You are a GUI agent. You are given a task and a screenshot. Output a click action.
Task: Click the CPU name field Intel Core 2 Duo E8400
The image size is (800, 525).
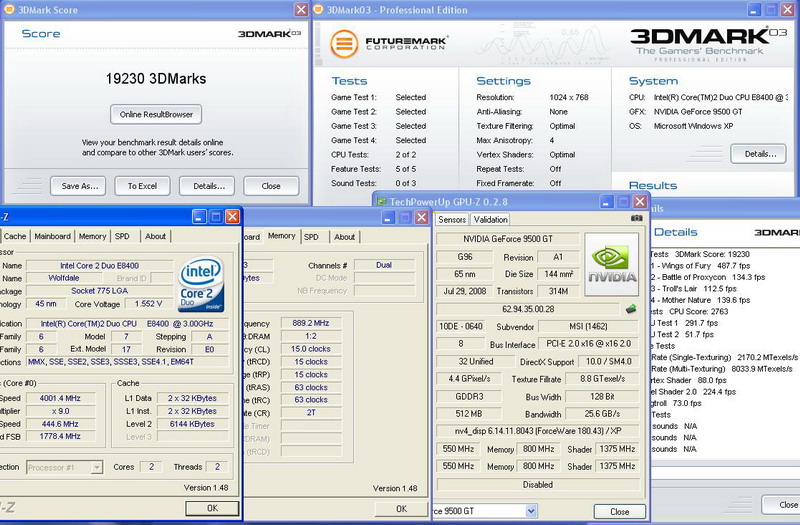coord(99,265)
